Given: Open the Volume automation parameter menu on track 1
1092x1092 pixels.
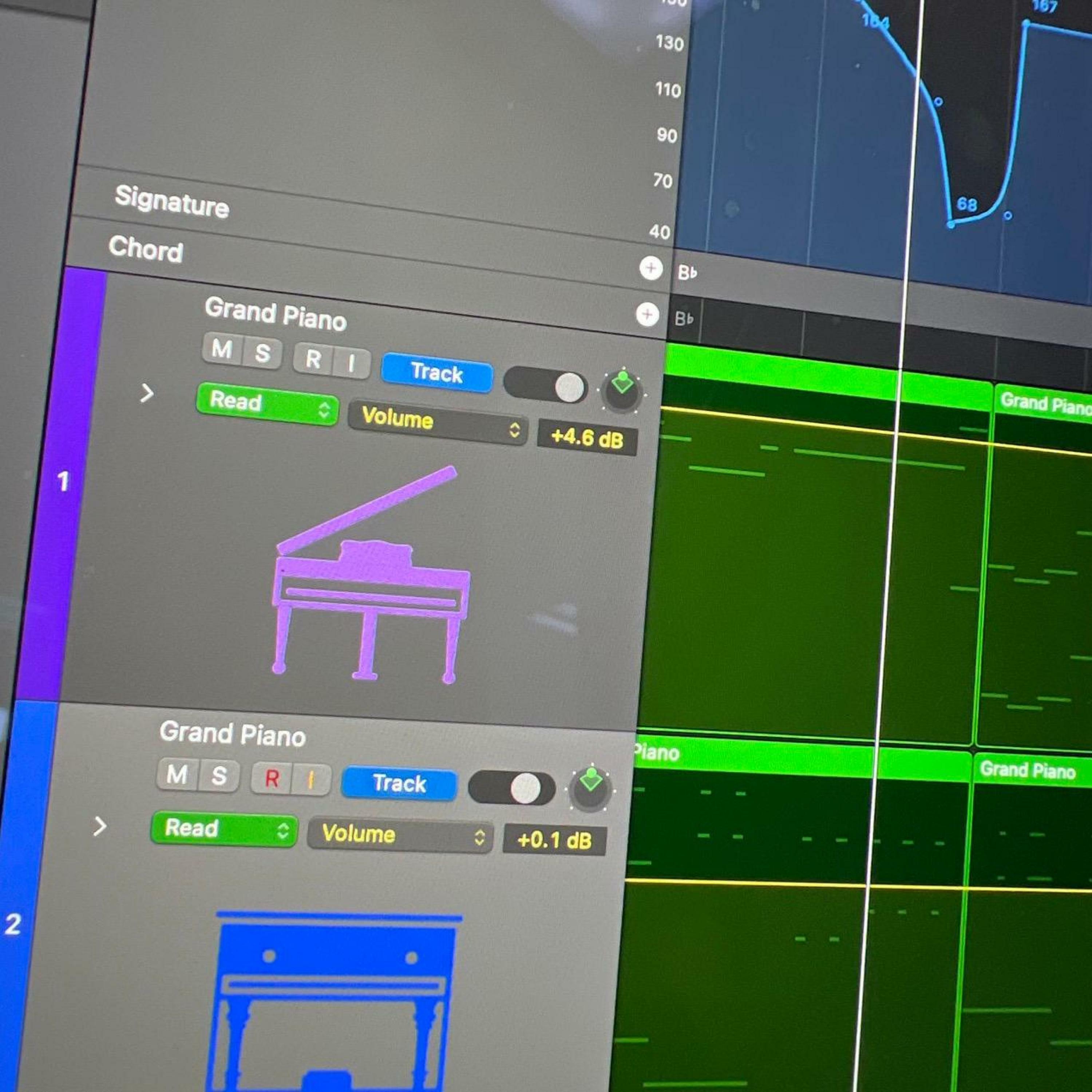Looking at the screenshot, I should pos(438,423).
